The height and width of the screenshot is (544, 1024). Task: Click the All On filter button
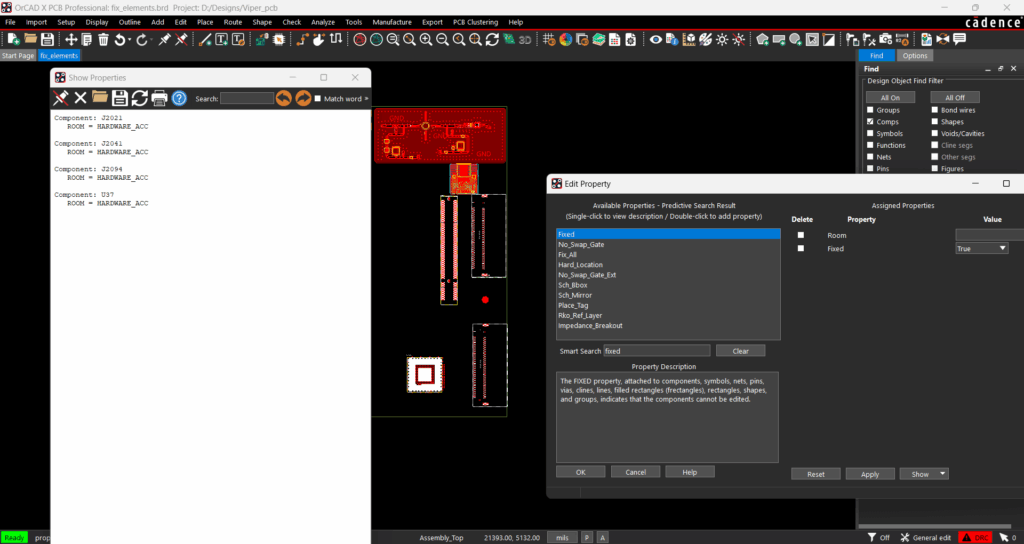tap(890, 97)
